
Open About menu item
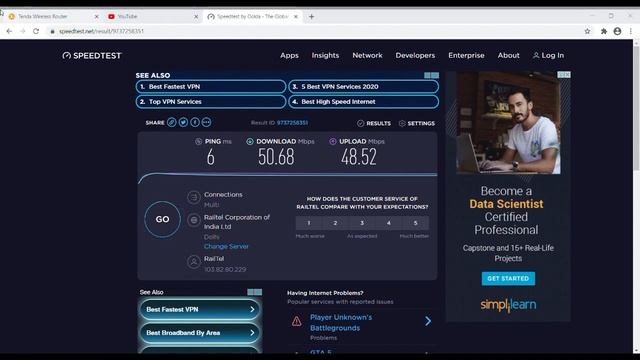click(509, 55)
